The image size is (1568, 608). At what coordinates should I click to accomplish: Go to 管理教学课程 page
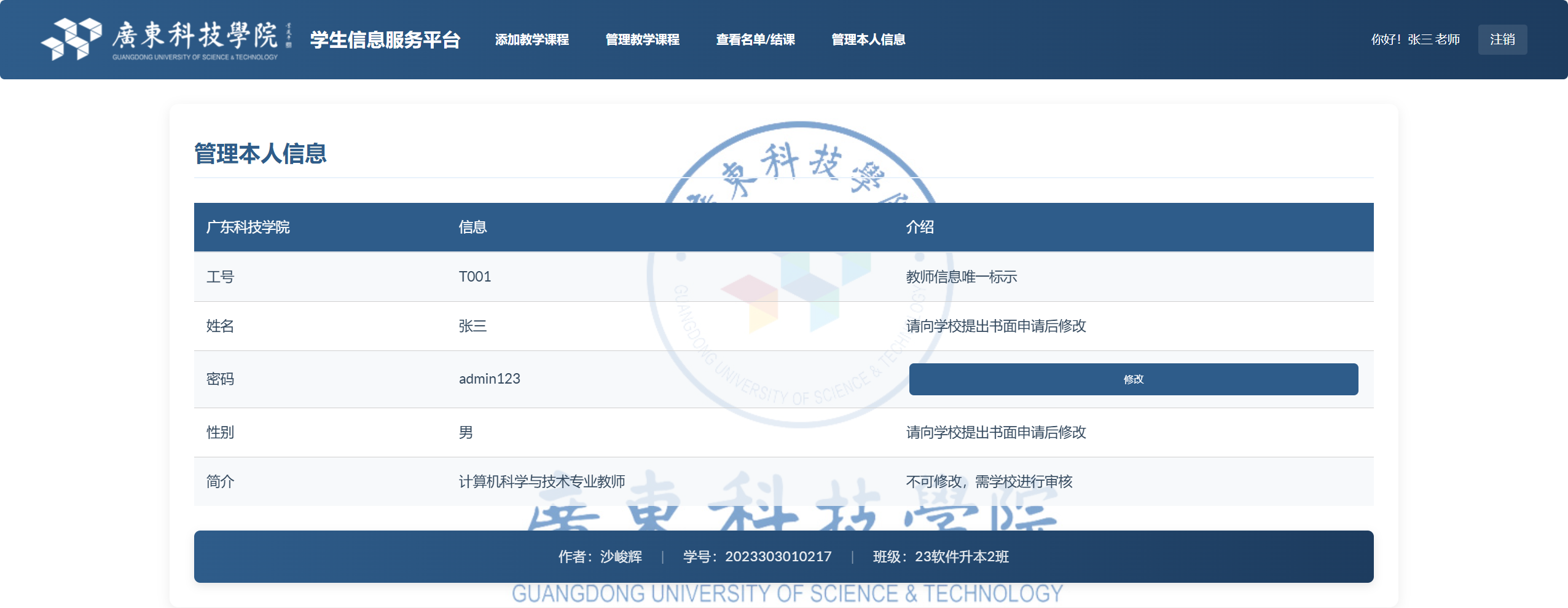[642, 39]
